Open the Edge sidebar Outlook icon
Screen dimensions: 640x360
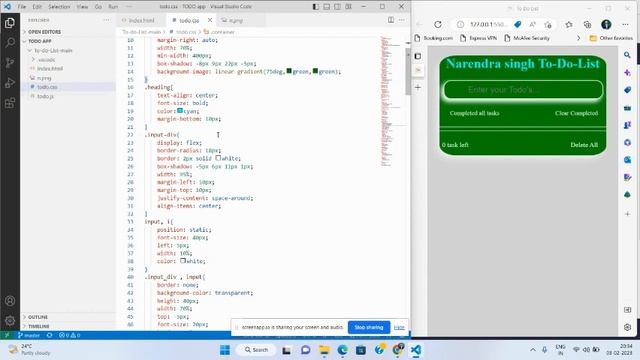point(627,160)
